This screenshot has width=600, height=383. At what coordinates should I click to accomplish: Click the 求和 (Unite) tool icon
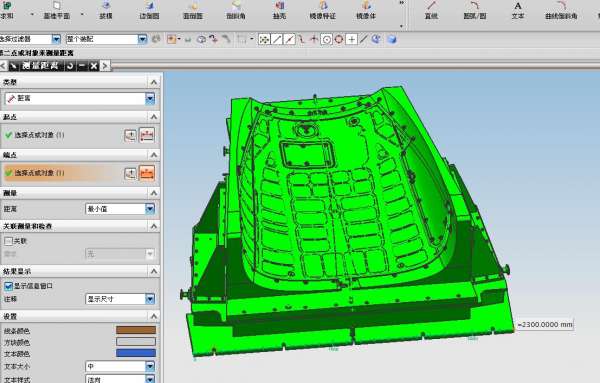tap(7, 6)
